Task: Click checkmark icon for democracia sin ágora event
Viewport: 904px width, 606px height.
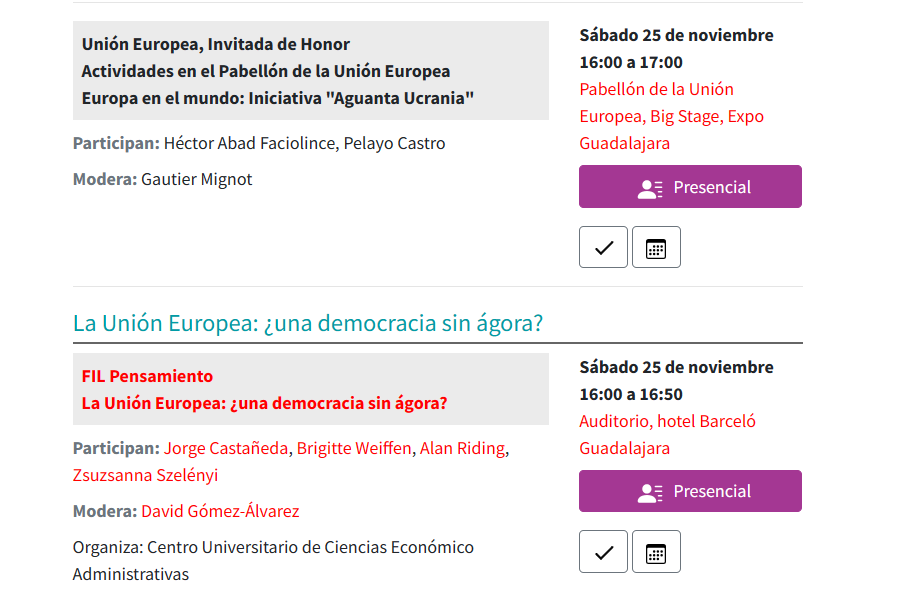Action: (x=603, y=552)
